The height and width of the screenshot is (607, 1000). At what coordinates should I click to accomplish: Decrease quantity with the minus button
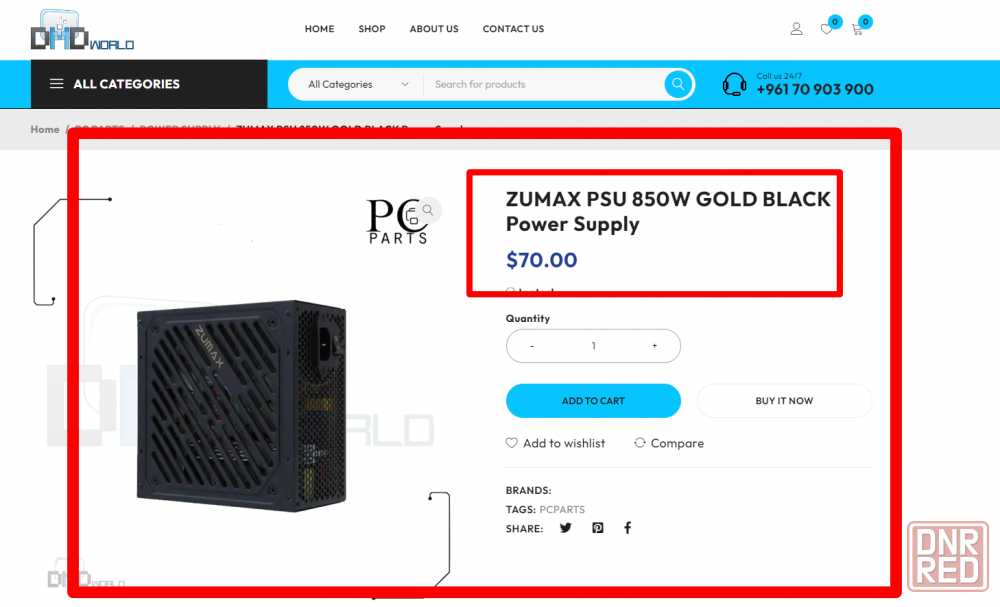point(532,346)
